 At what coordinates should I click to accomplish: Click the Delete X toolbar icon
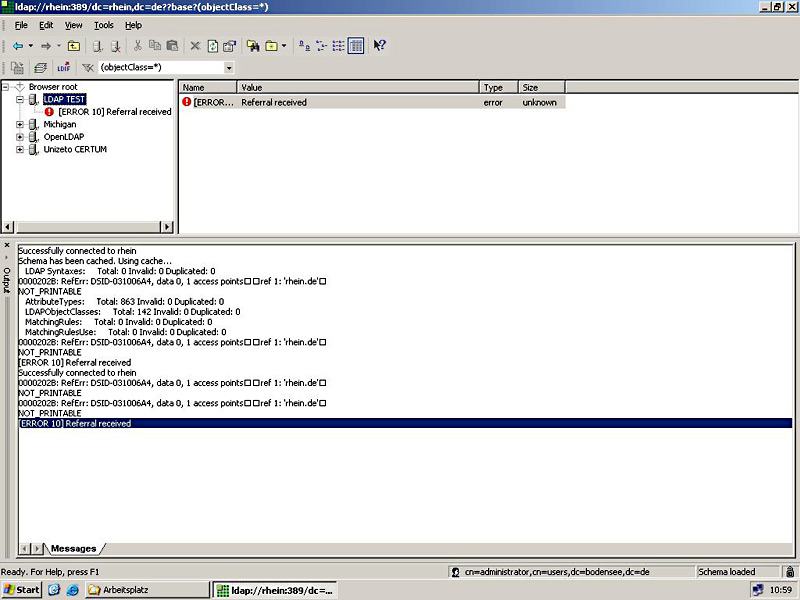tap(195, 46)
